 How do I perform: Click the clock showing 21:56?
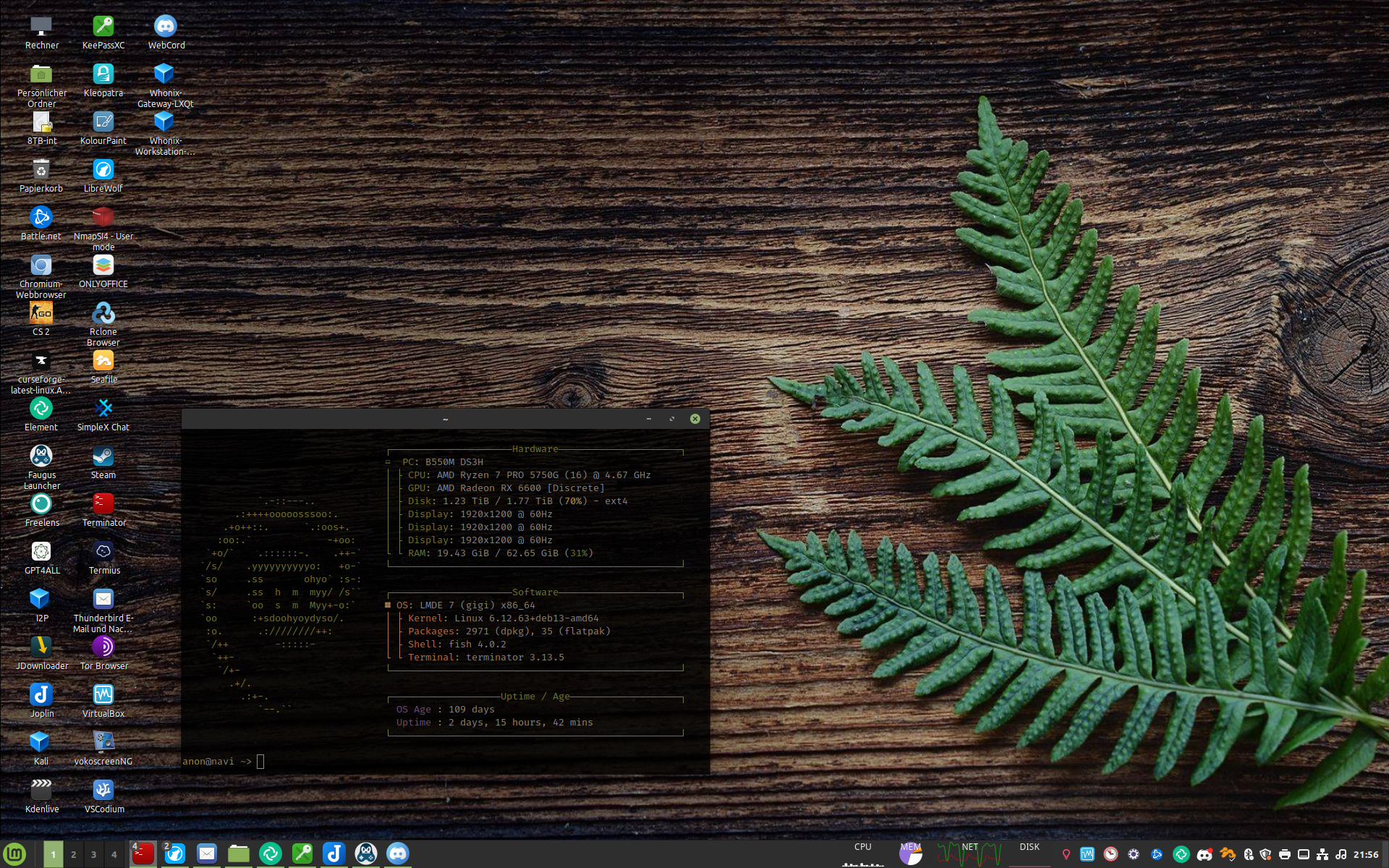[1366, 854]
